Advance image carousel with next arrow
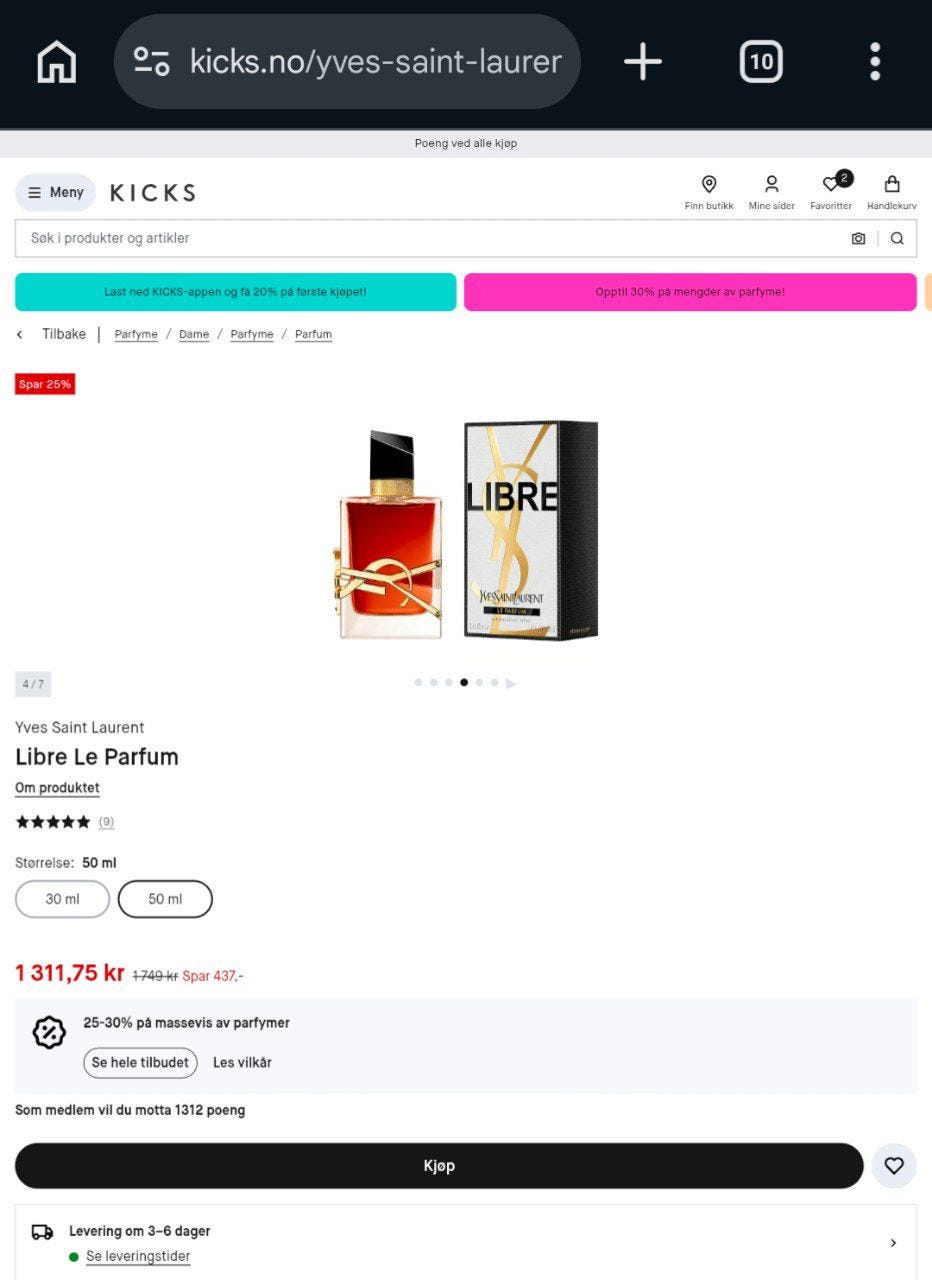 [x=511, y=684]
